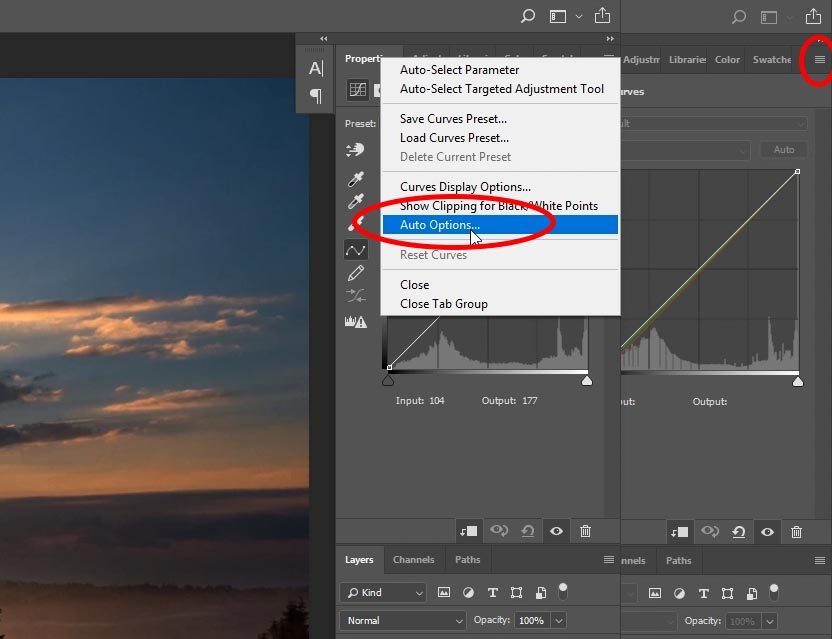Click background panel's white point slider
Screen dimensions: 832x639
click(798, 382)
